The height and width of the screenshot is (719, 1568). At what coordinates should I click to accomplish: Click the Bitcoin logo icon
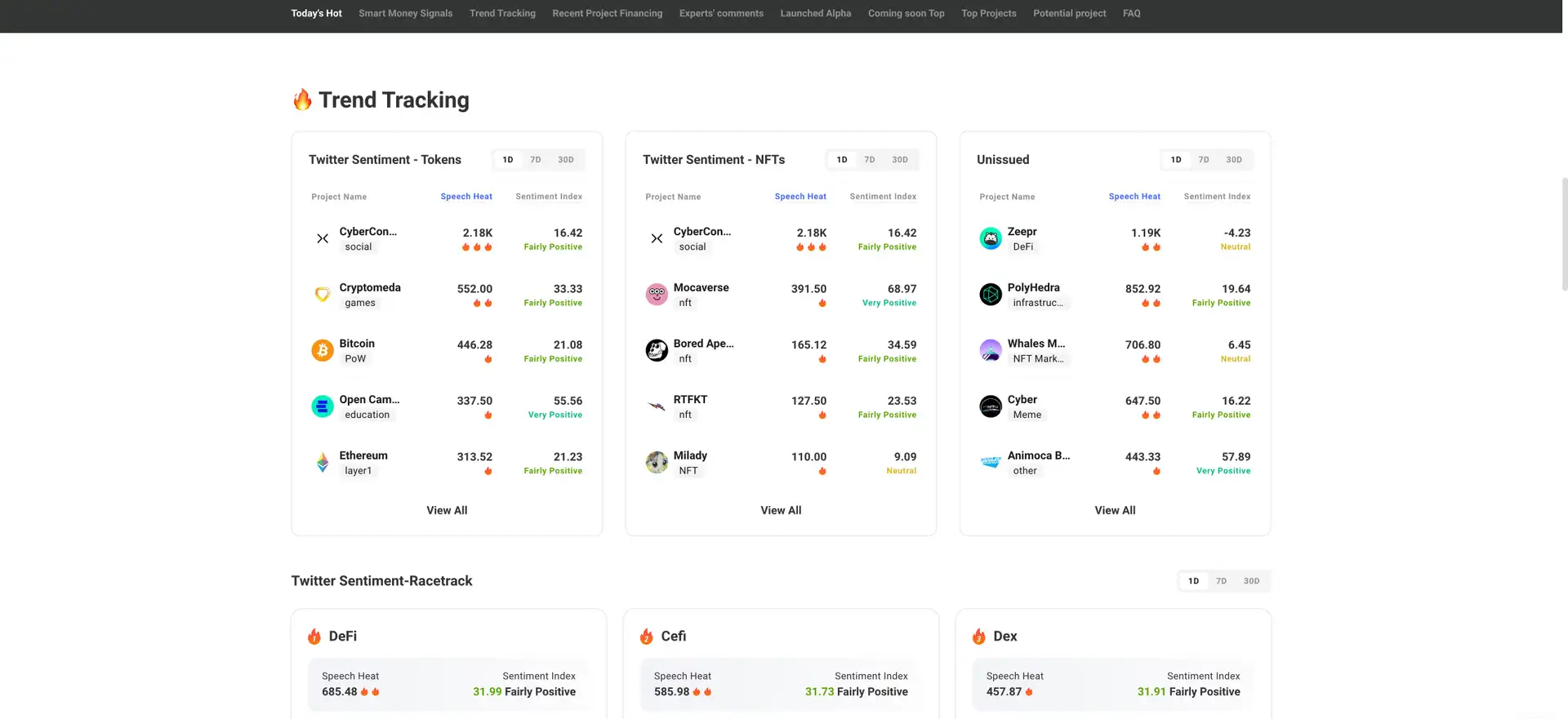click(x=323, y=351)
